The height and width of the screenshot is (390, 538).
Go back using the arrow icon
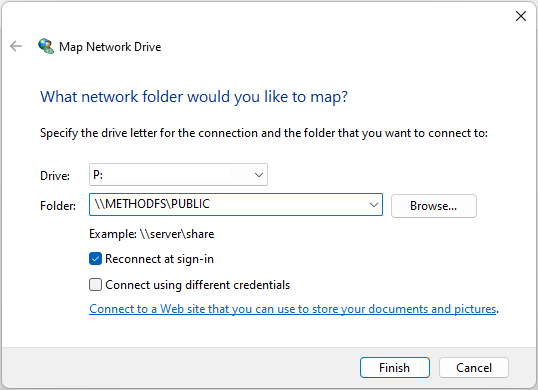pos(16,46)
